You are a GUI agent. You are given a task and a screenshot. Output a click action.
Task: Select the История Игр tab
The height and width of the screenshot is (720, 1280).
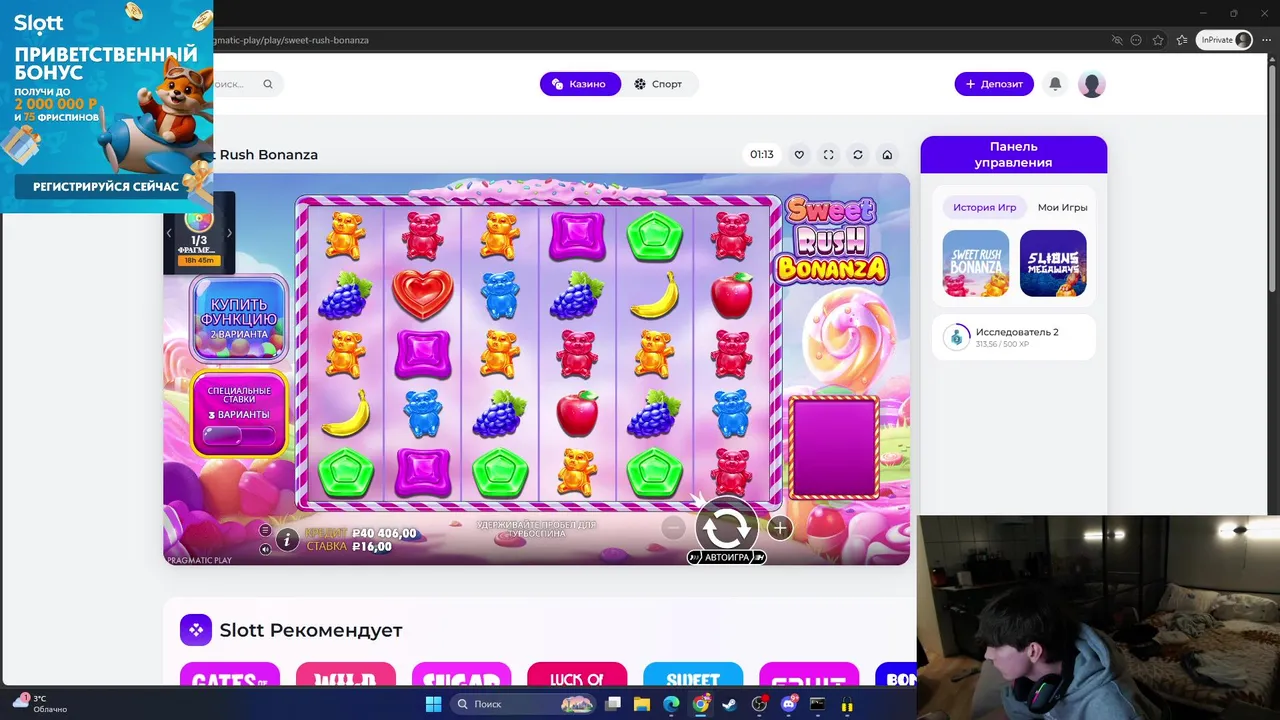coord(984,208)
